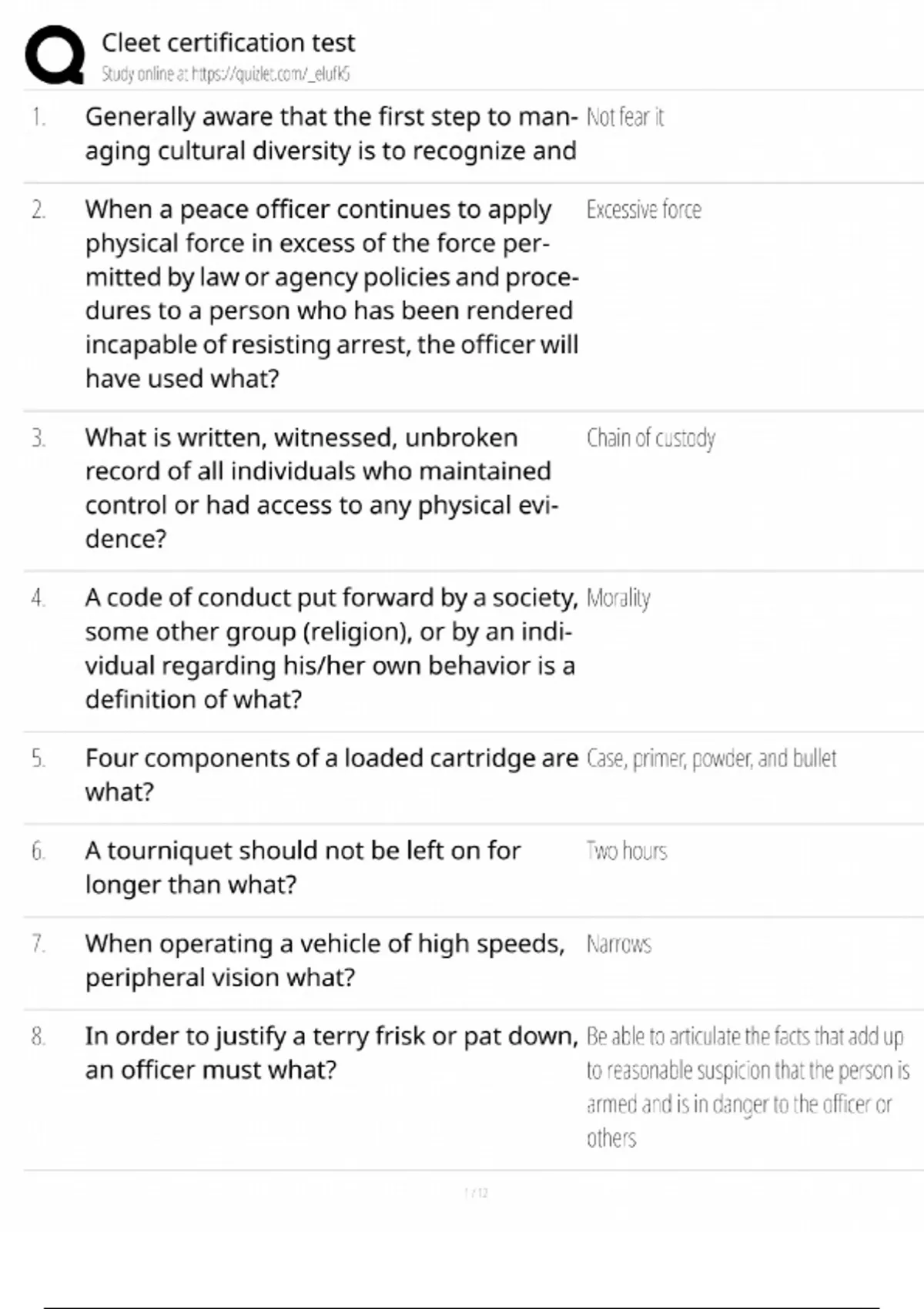Click the "Morality" answer
The height and width of the screenshot is (1309, 924).
click(x=618, y=598)
